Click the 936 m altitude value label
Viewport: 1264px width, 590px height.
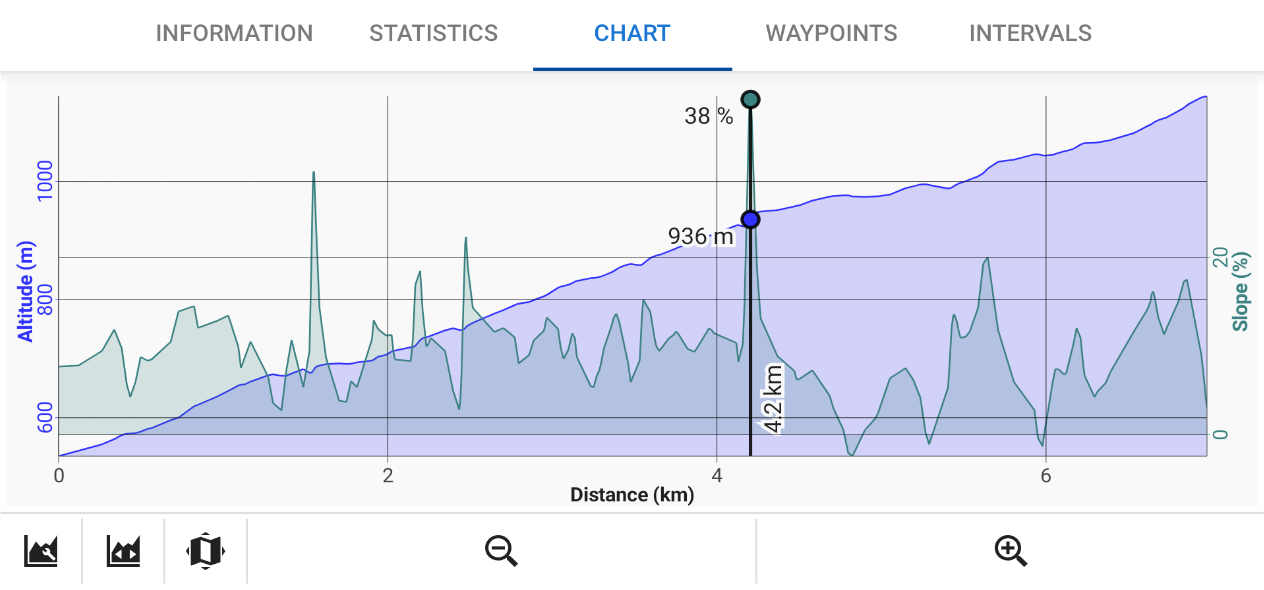(x=700, y=236)
